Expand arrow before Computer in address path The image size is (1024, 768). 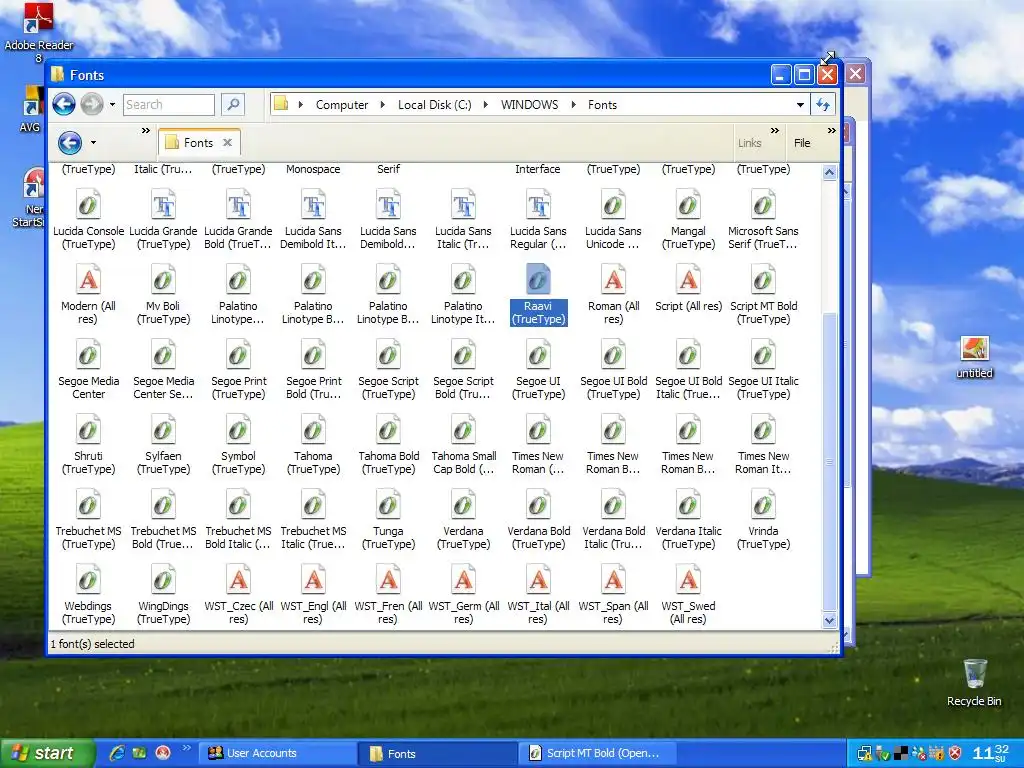pyautogui.click(x=300, y=104)
